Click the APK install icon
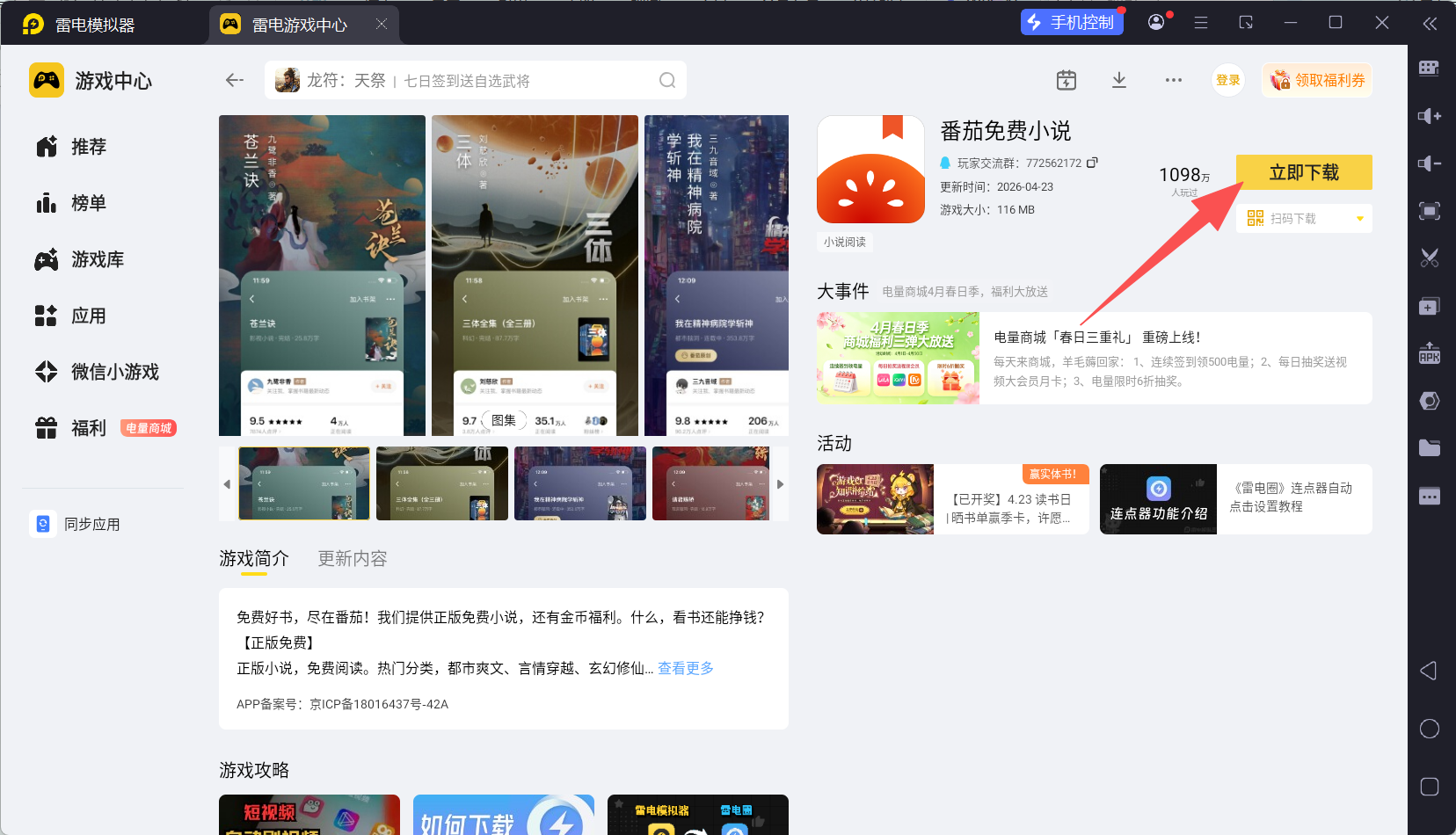This screenshot has height=835, width=1456. coord(1430,353)
